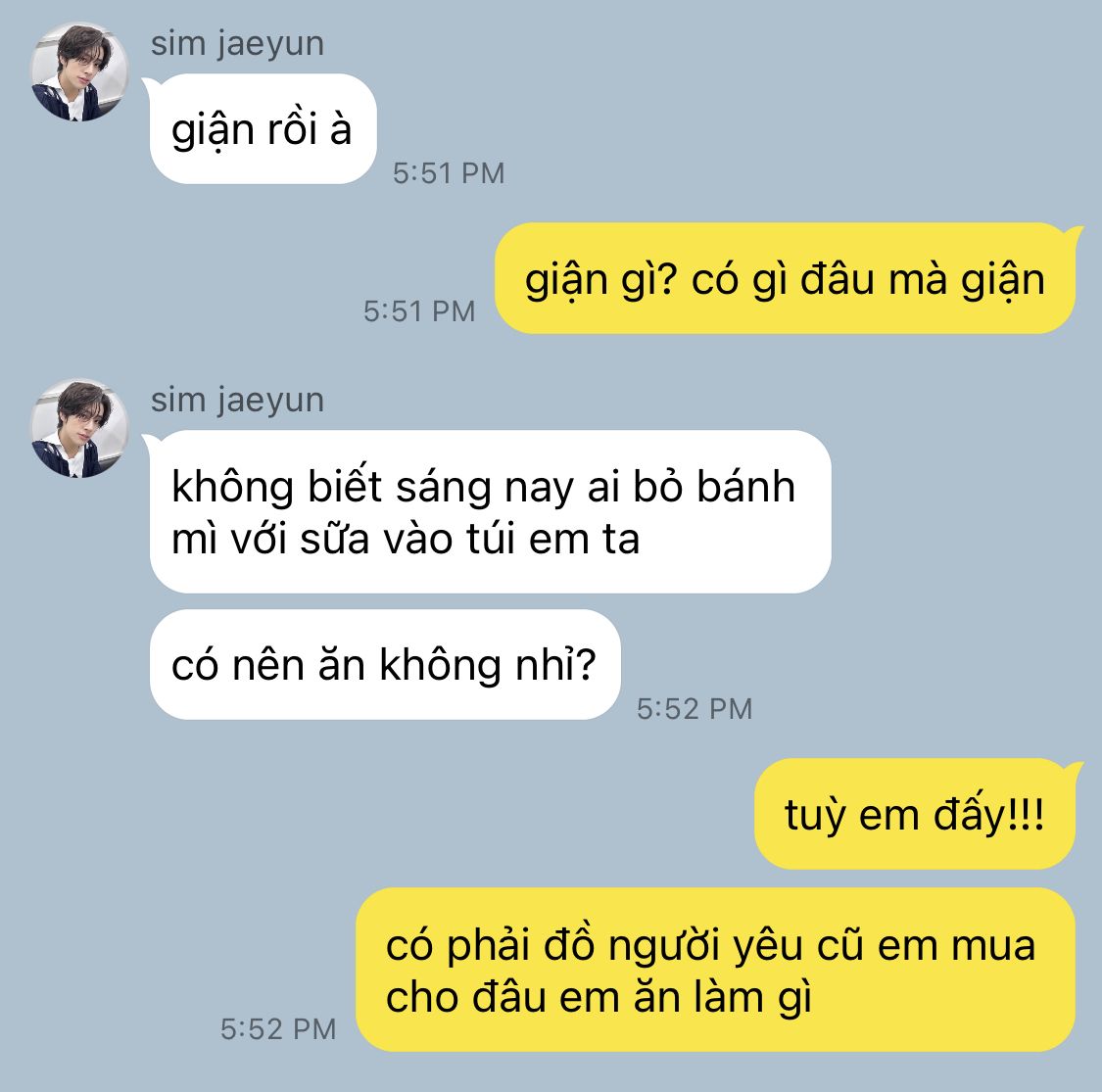
Task: Click the 5:51 PM timestamp under 'giận rồi à'
Action: [x=449, y=173]
